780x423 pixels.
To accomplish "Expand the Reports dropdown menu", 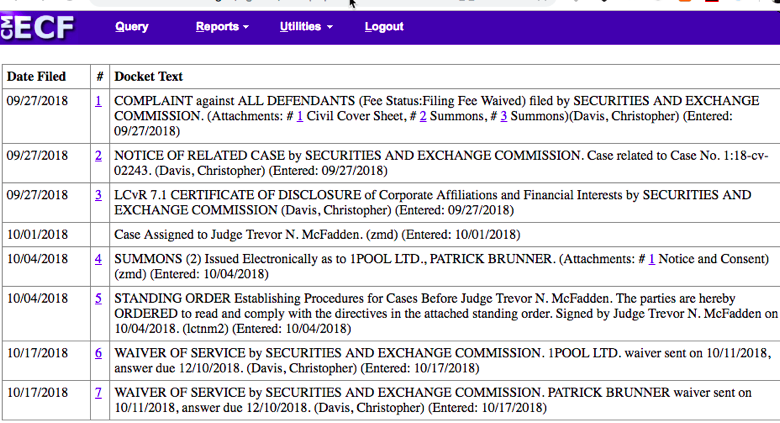I will pyautogui.click(x=222, y=27).
